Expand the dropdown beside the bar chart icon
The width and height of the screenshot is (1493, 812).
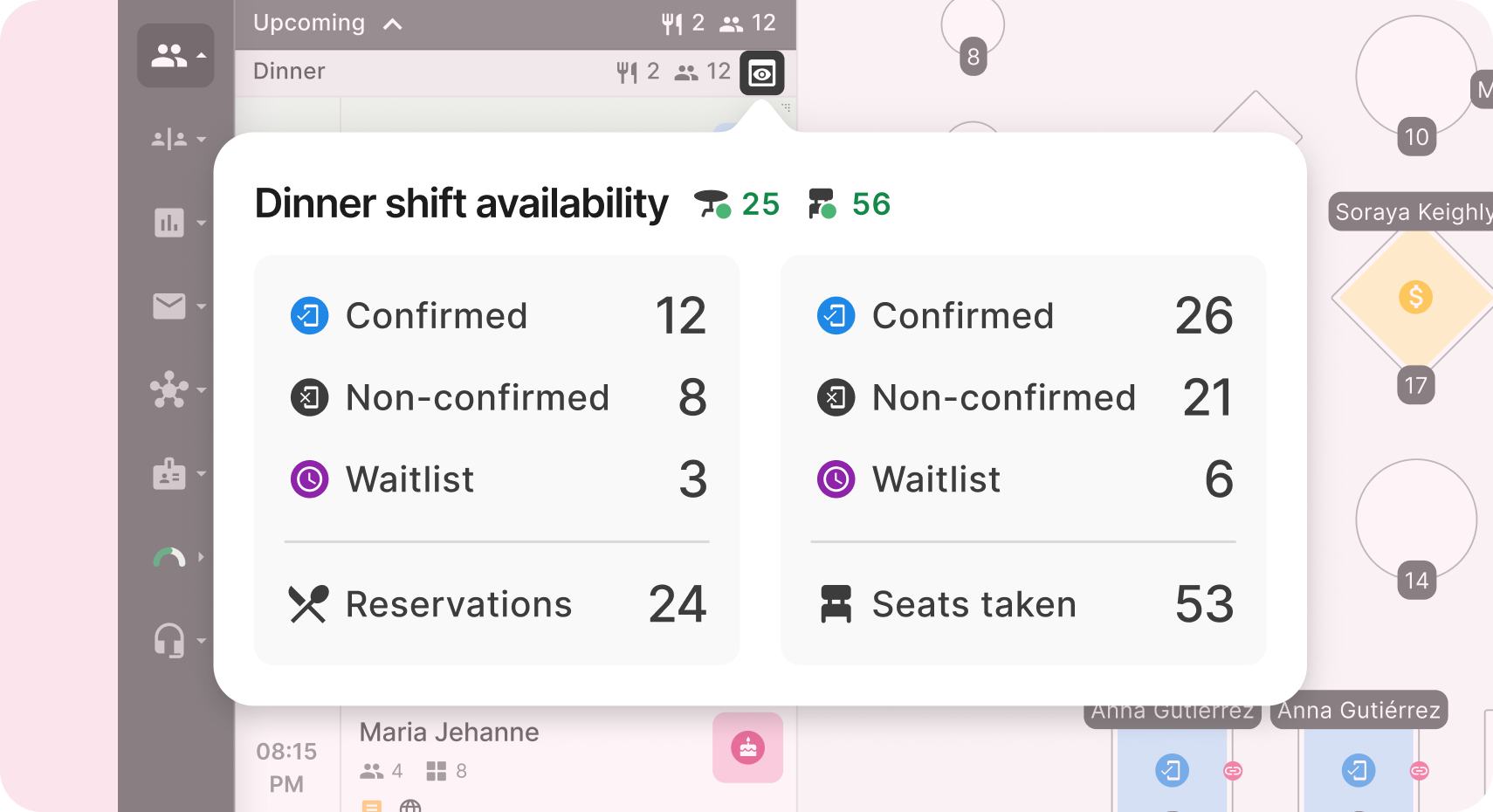203,224
